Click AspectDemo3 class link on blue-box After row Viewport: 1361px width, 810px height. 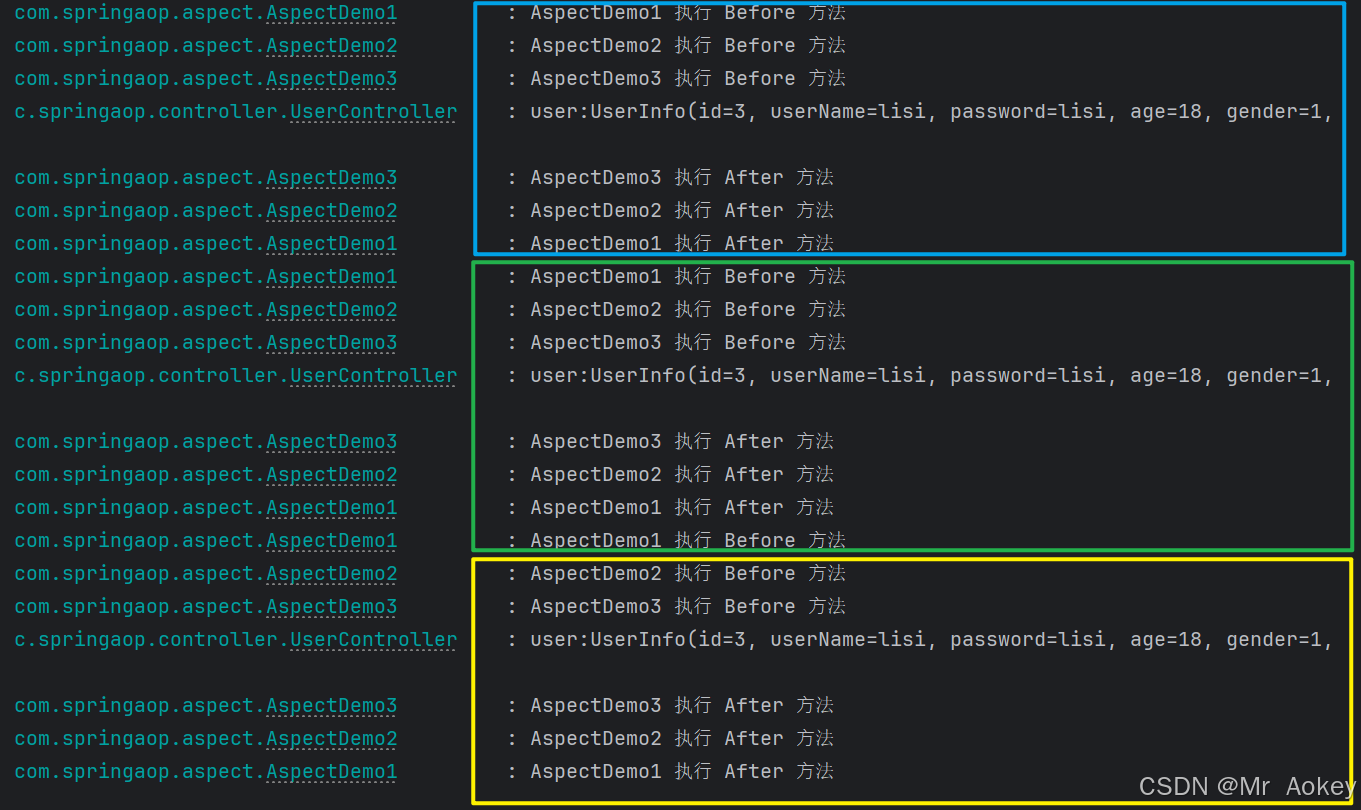[331, 178]
